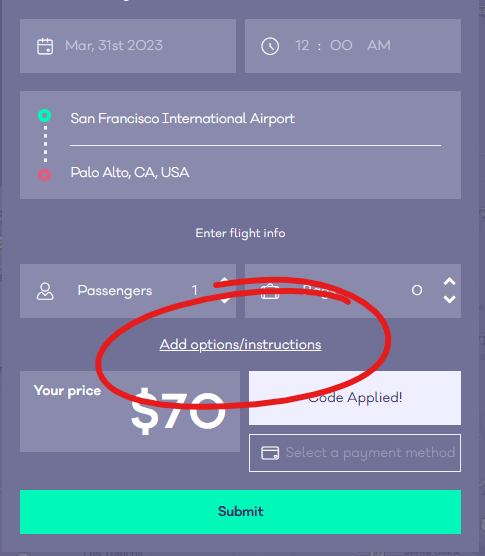Submit the ride booking
The height and width of the screenshot is (556, 485).
pos(240,512)
